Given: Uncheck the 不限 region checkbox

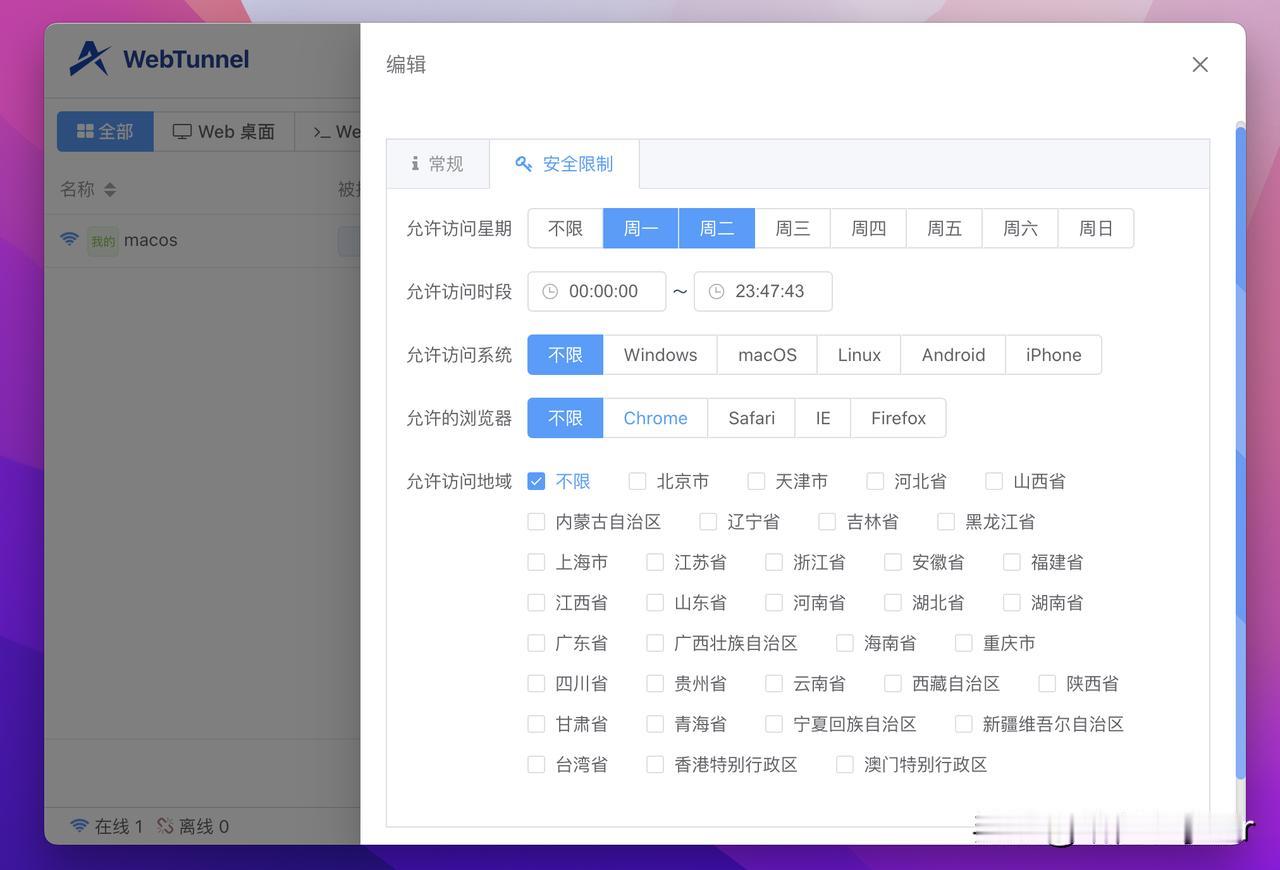Looking at the screenshot, I should click(534, 479).
